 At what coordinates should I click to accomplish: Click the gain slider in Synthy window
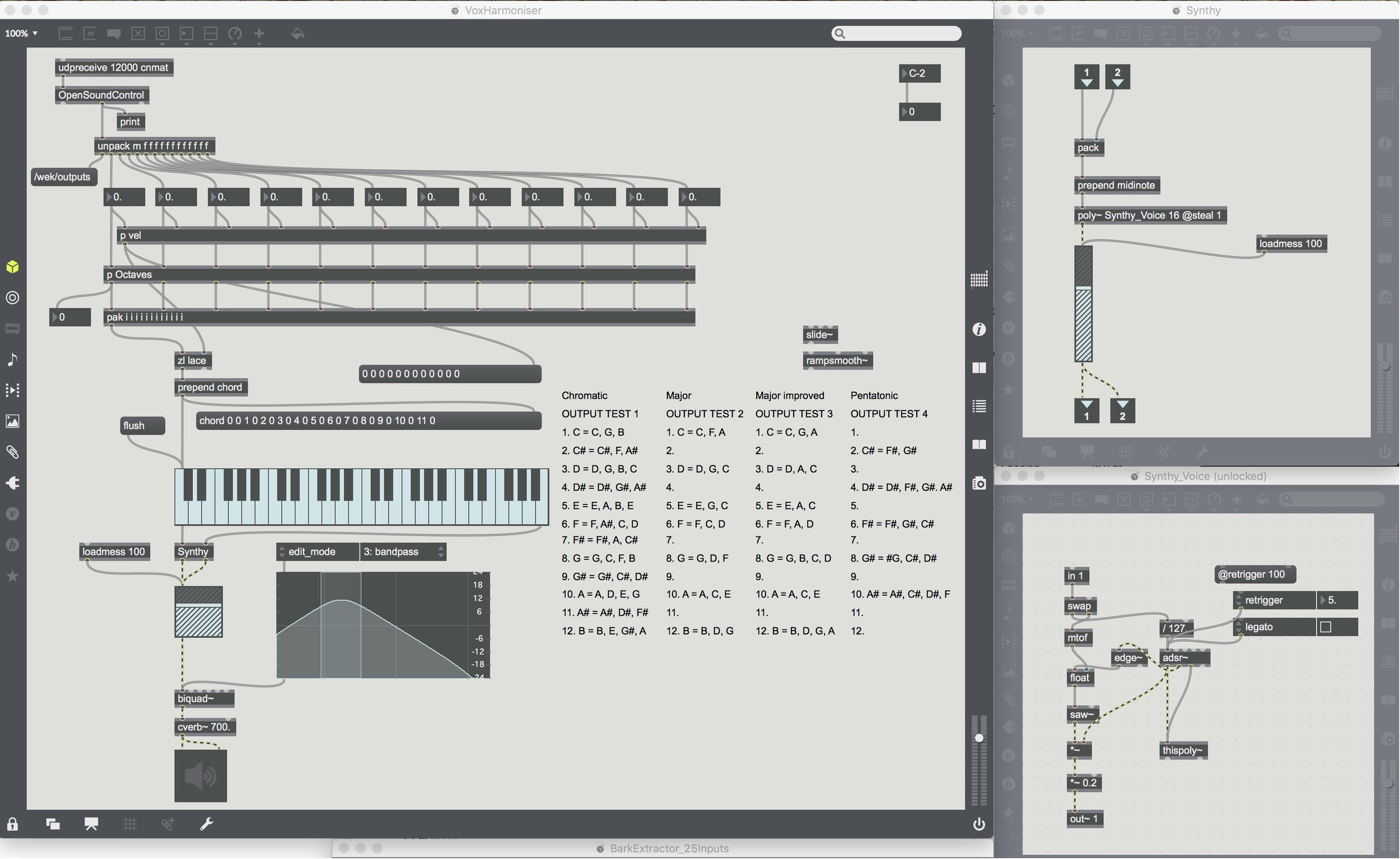point(1084,304)
